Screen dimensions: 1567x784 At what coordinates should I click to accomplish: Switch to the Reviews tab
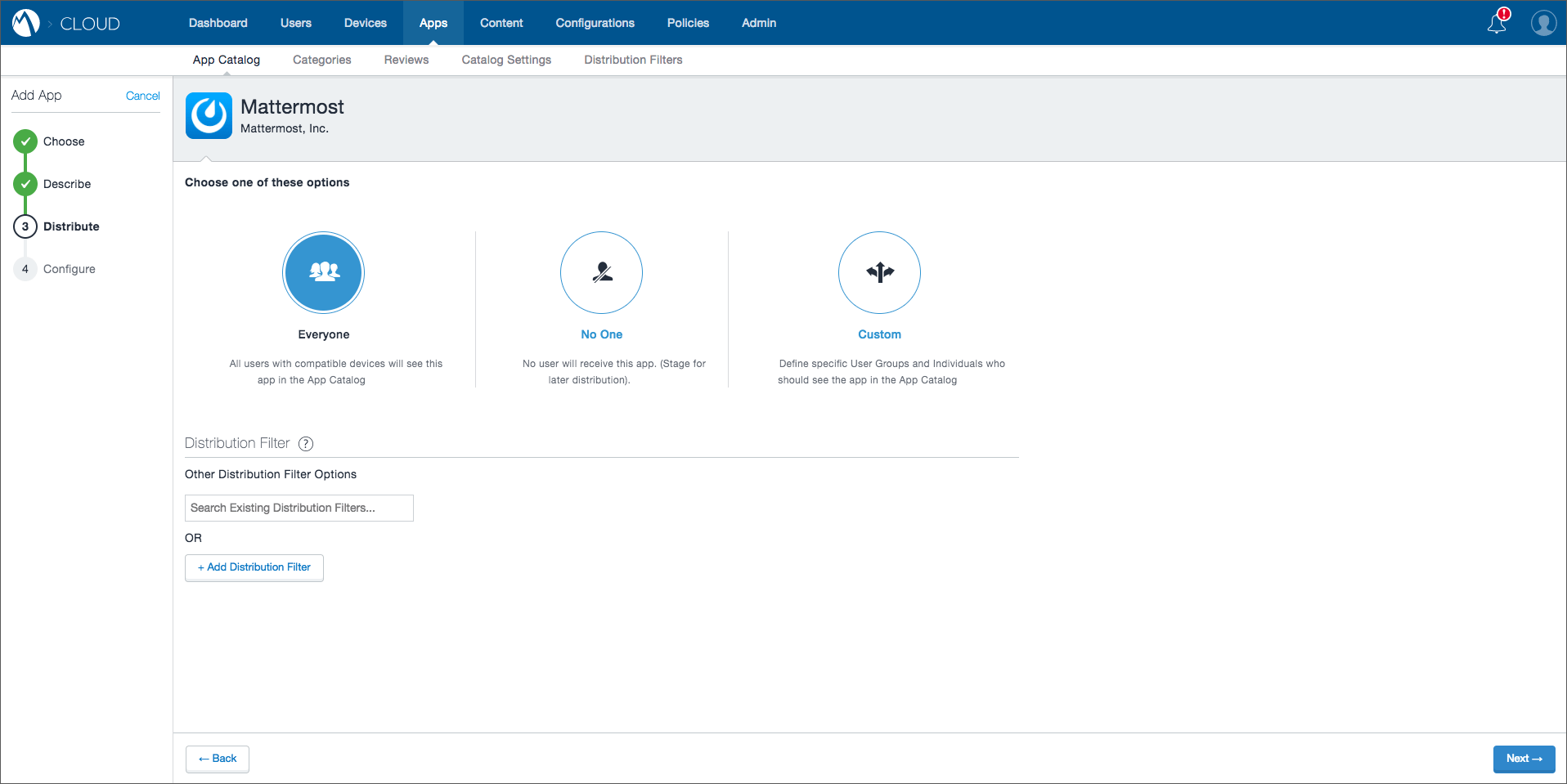[406, 60]
